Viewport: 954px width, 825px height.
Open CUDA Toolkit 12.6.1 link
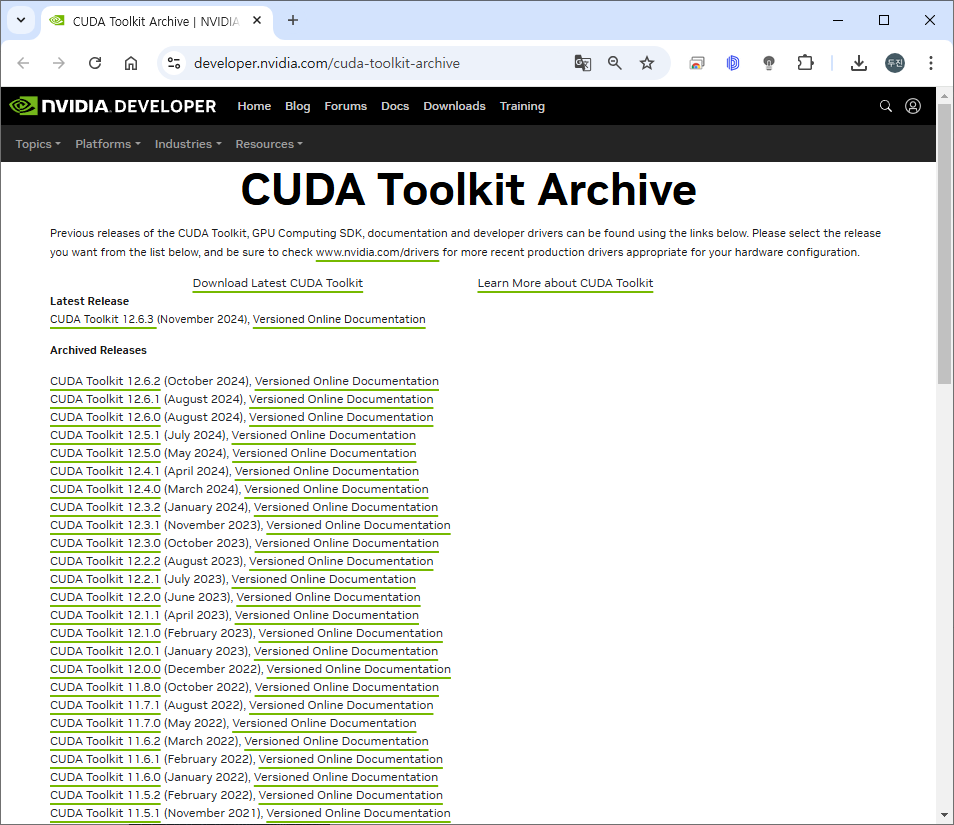tap(105, 400)
